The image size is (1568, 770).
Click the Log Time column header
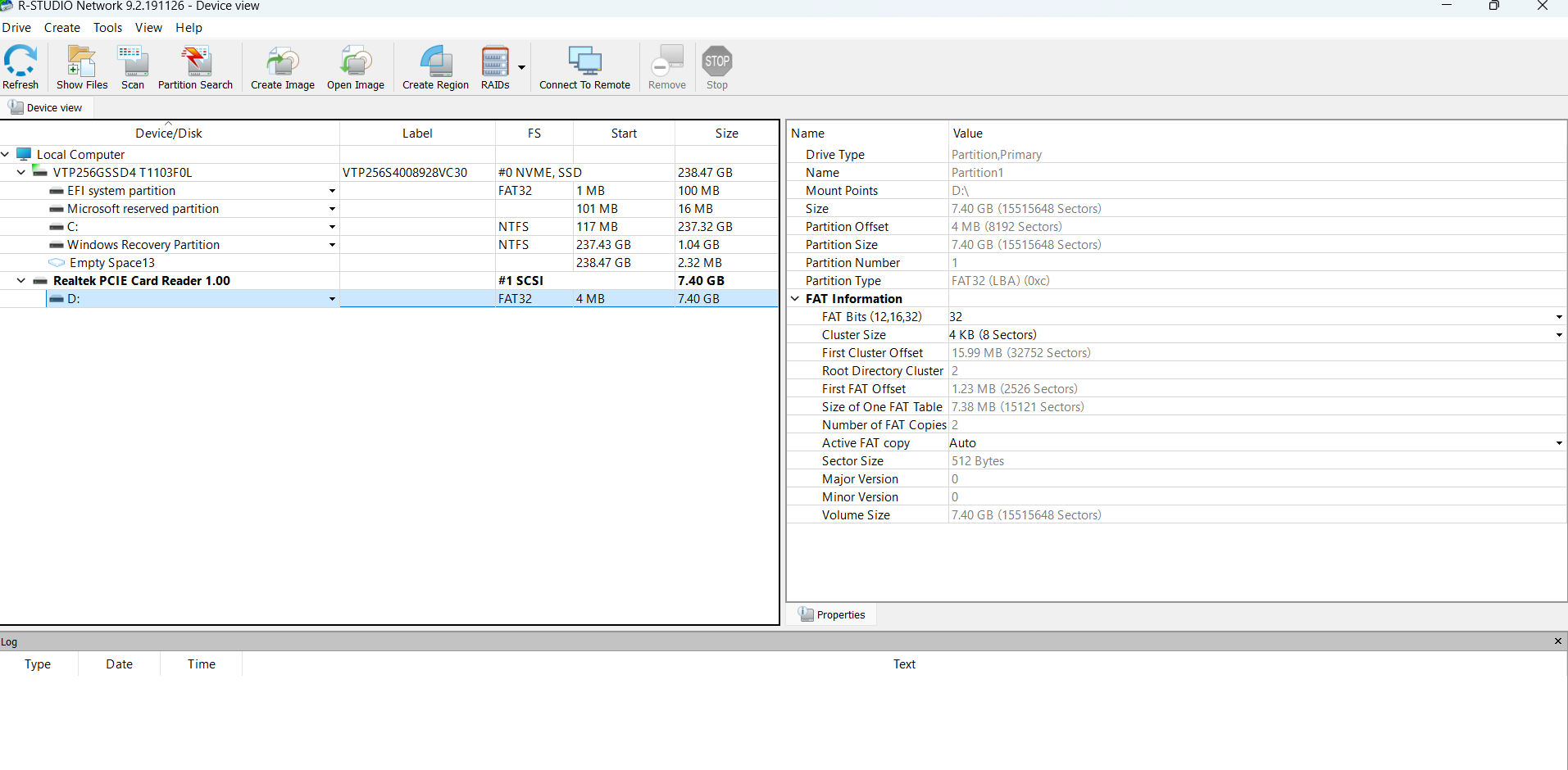202,664
